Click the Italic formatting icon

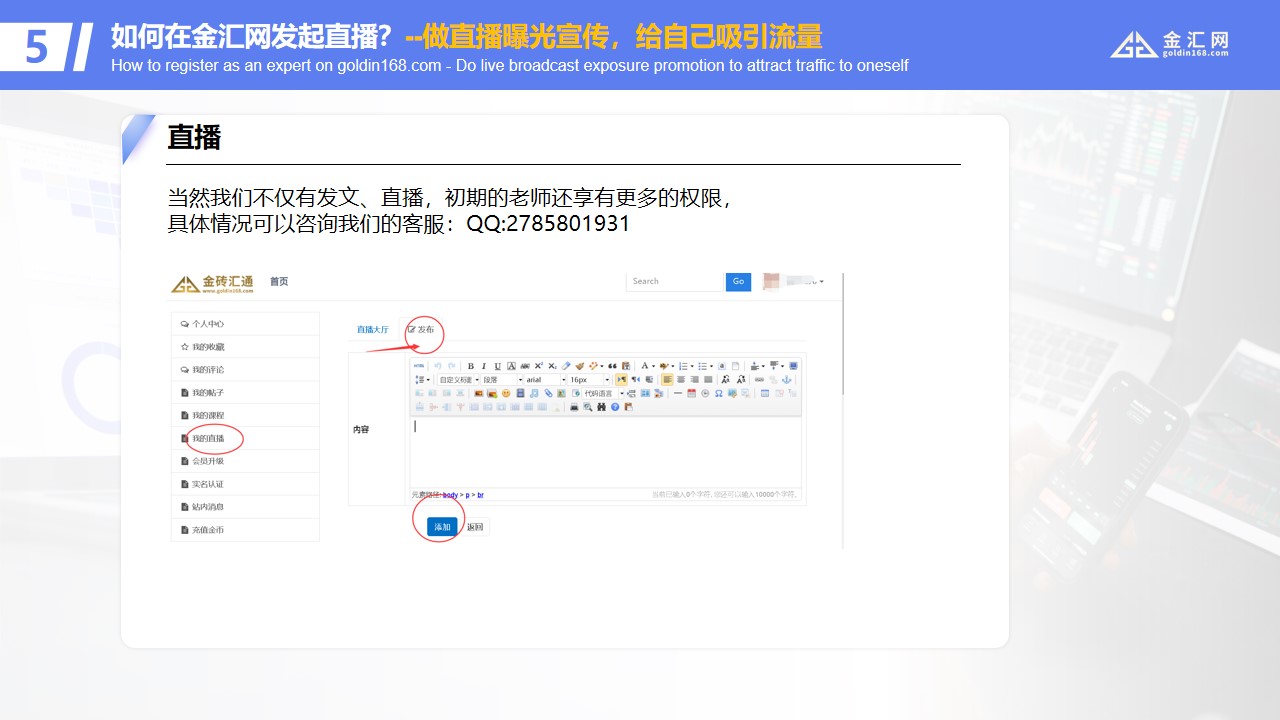click(484, 366)
